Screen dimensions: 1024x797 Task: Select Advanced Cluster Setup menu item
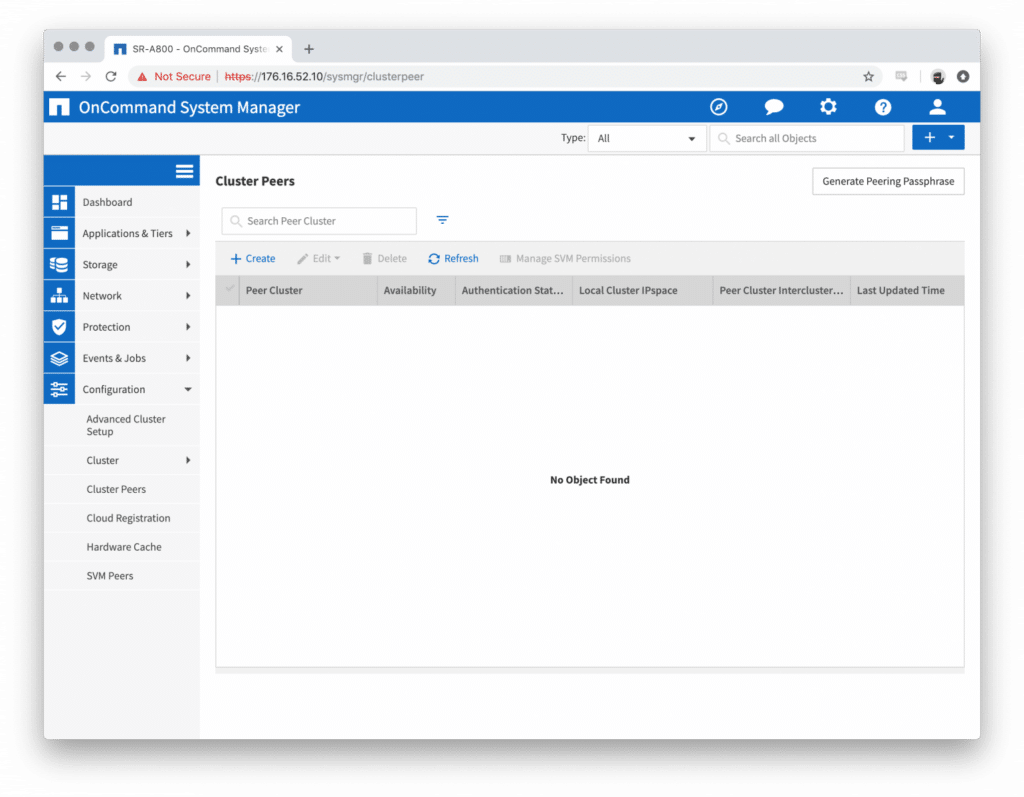click(126, 425)
